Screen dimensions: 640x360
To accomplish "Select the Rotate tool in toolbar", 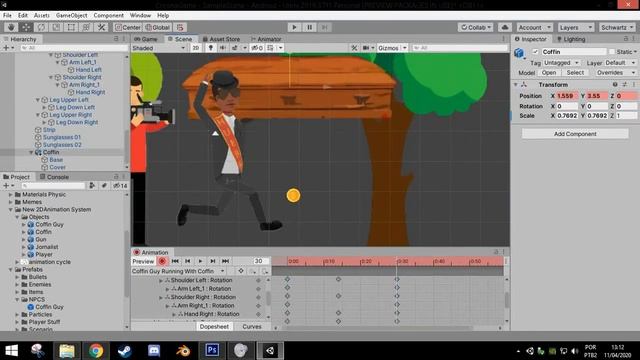I will 41,27.
